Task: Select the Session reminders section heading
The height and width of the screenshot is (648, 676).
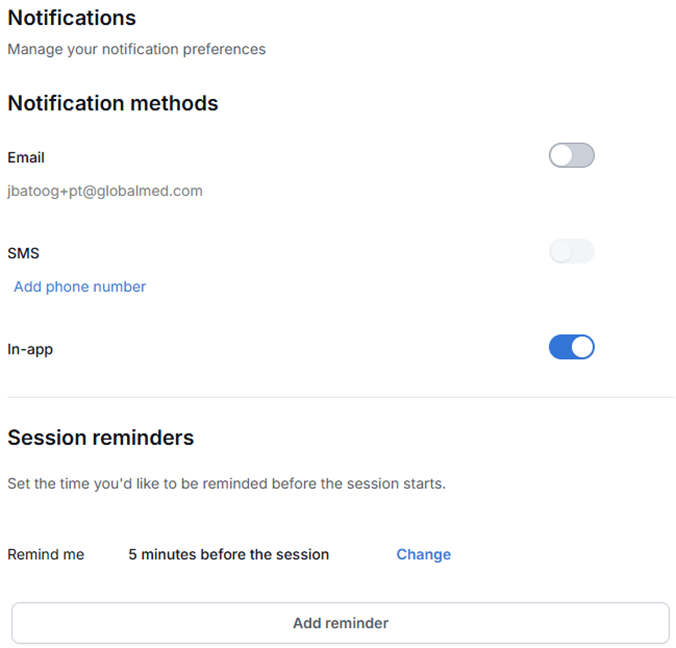Action: click(100, 437)
